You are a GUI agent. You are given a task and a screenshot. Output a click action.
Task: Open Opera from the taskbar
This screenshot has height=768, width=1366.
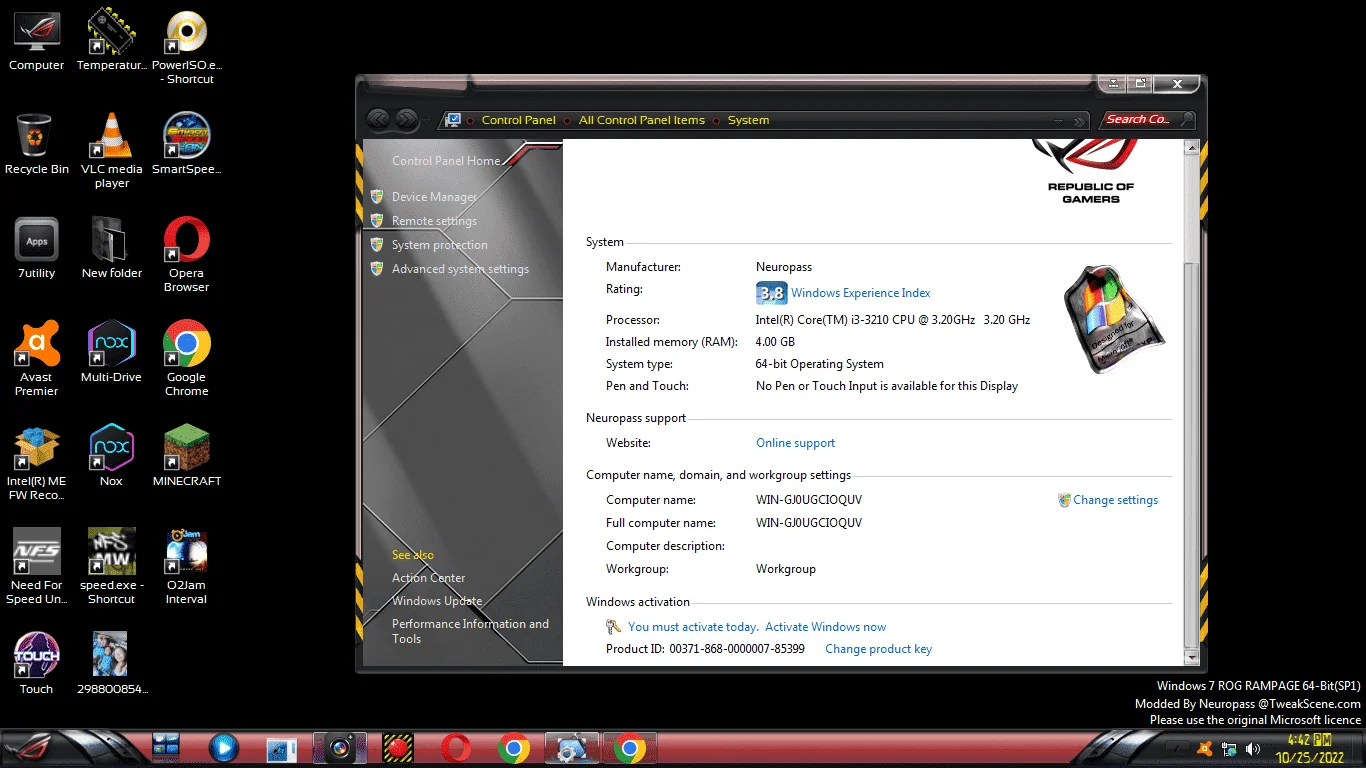456,748
